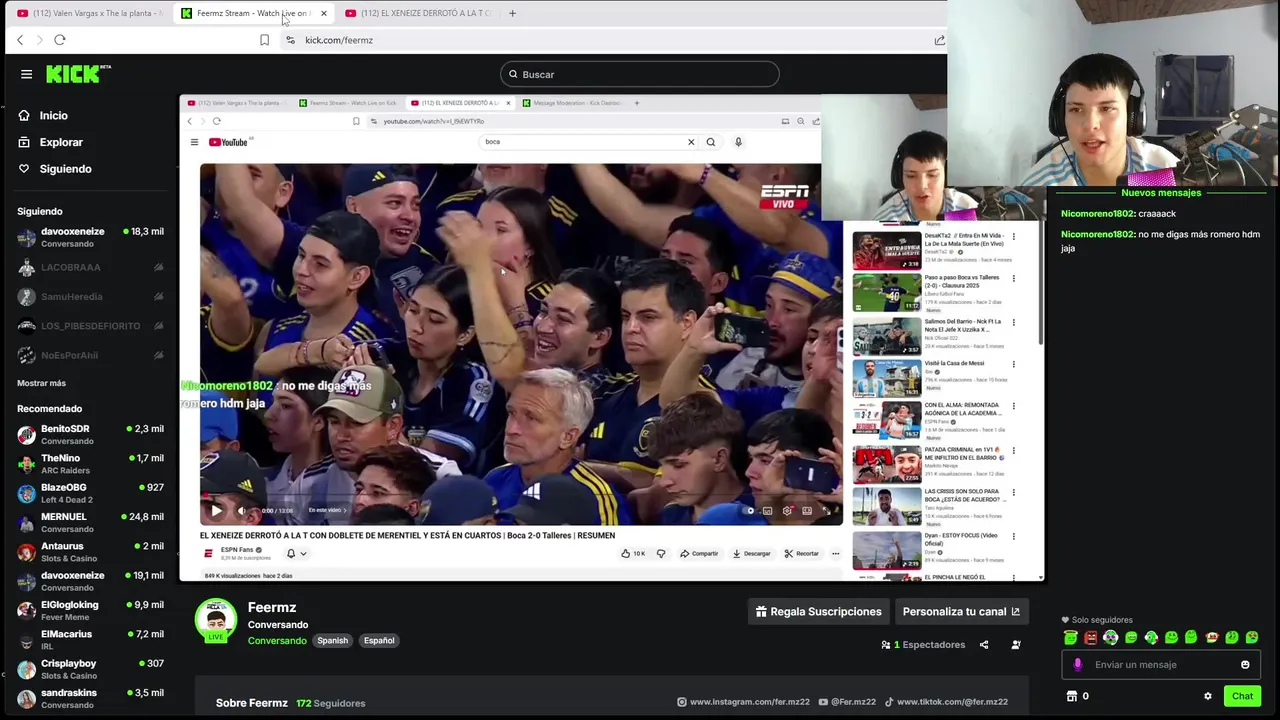The image size is (1280, 720).
Task: Open recommended channel MERNUEL
Action: (x=90, y=522)
